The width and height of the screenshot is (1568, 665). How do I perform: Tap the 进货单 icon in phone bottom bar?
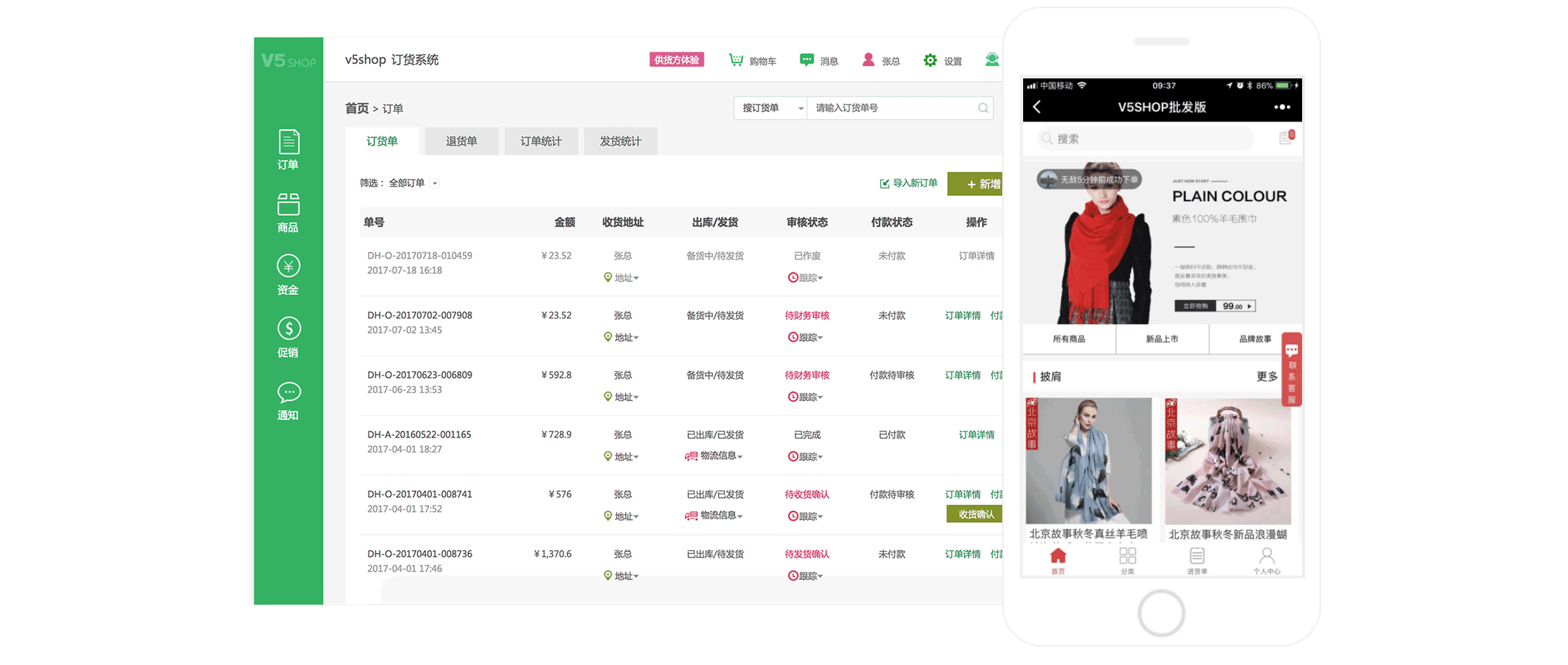pos(1197,561)
